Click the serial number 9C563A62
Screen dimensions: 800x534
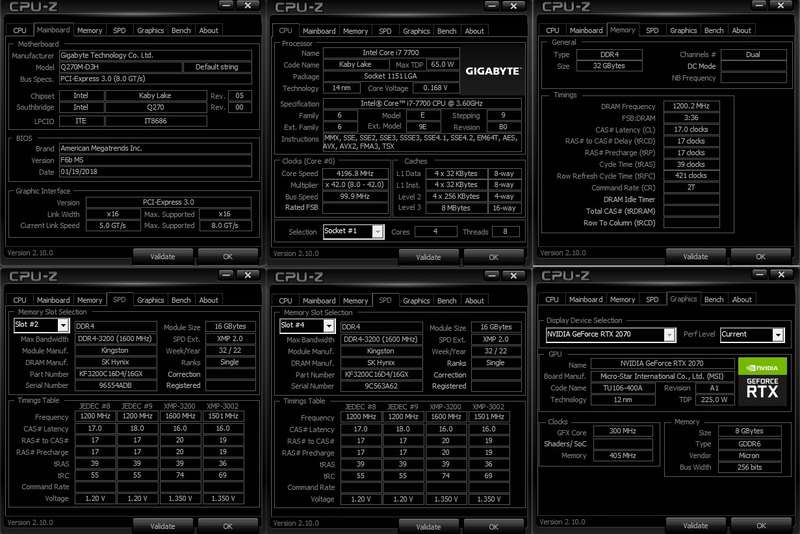point(381,386)
